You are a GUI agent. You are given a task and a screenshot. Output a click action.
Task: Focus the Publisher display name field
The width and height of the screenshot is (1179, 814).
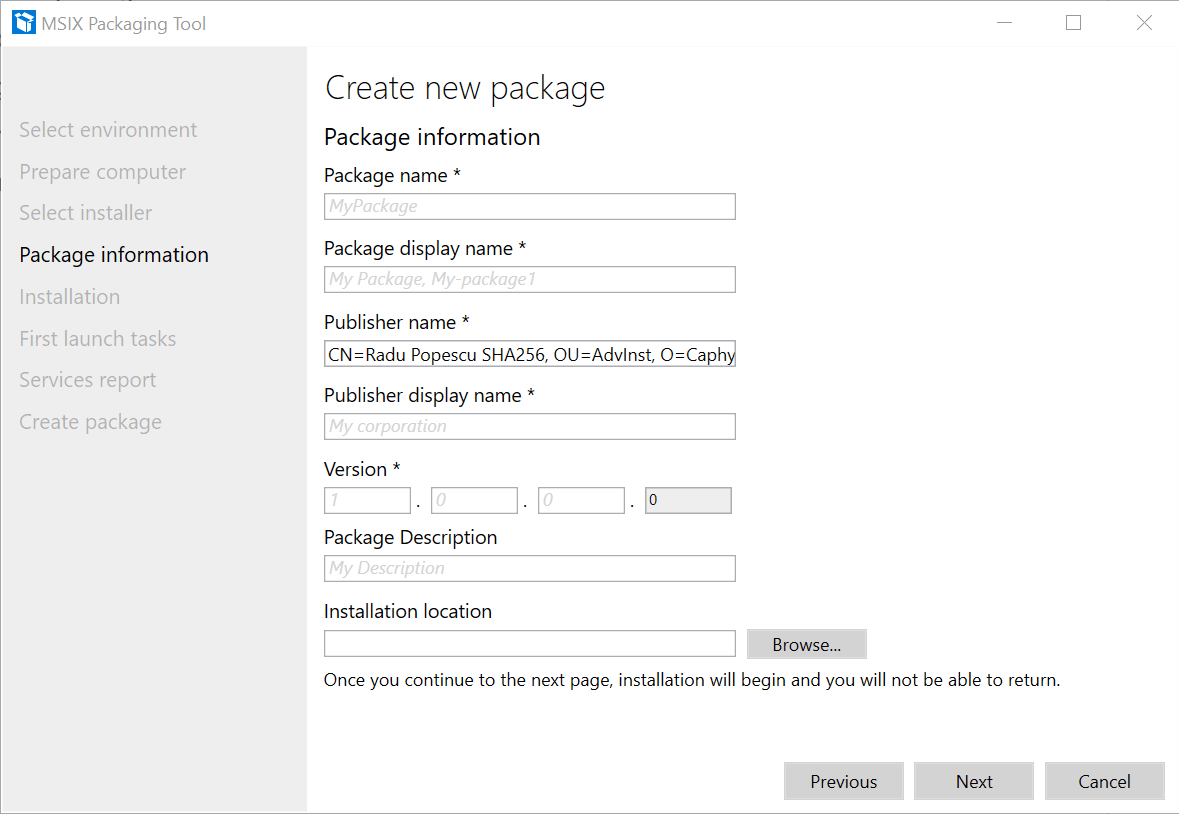[x=529, y=426]
